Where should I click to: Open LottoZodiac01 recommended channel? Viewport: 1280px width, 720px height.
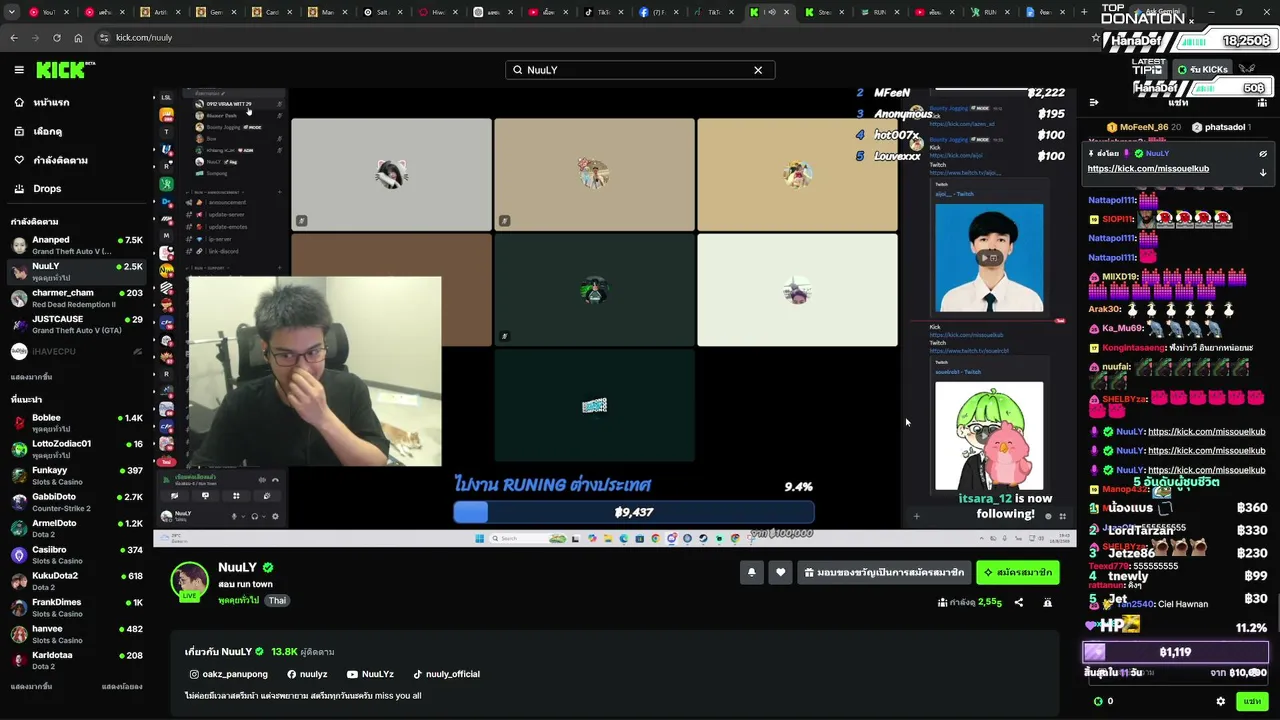click(x=77, y=449)
